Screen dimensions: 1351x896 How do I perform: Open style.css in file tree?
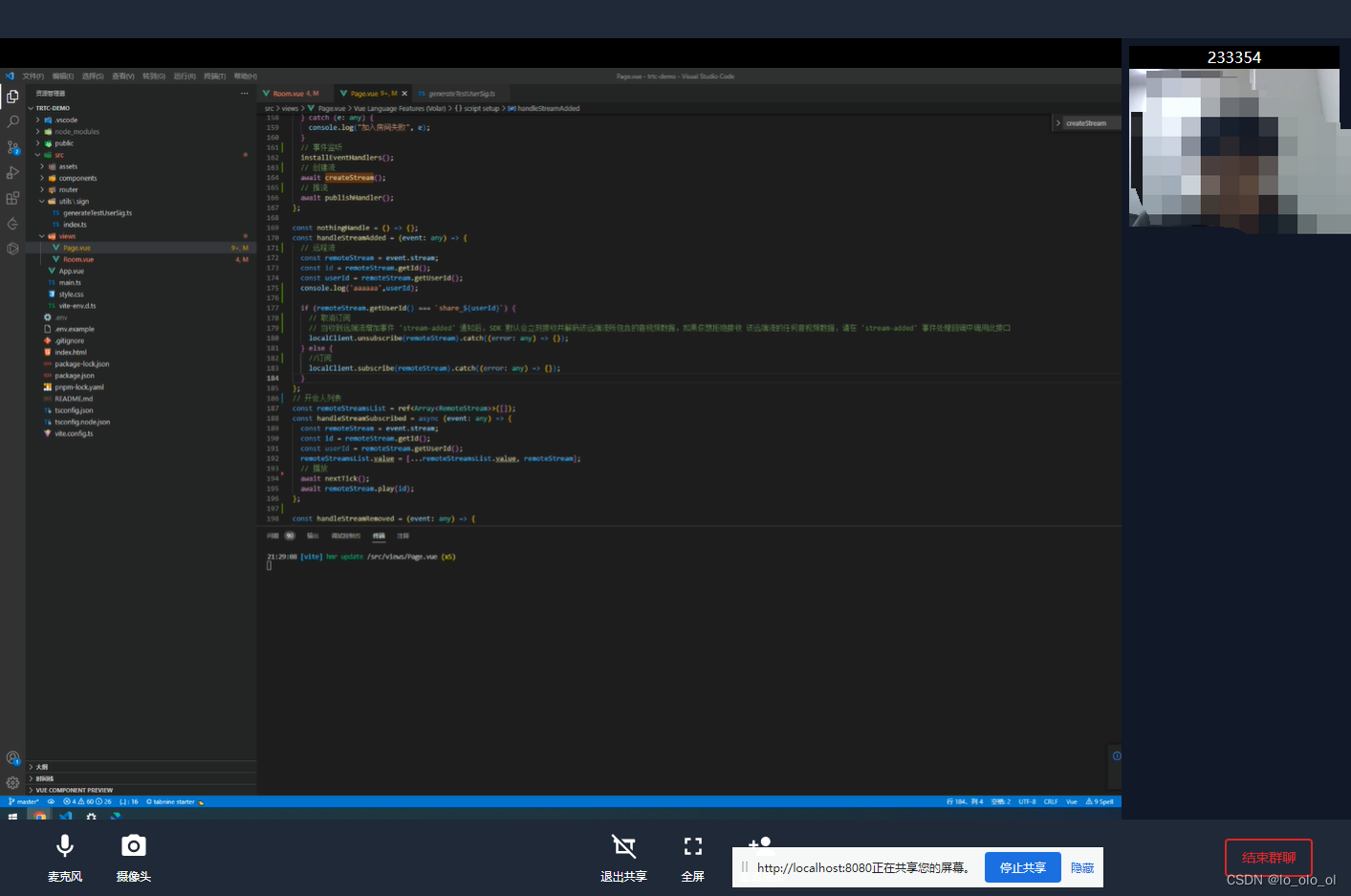click(x=71, y=295)
